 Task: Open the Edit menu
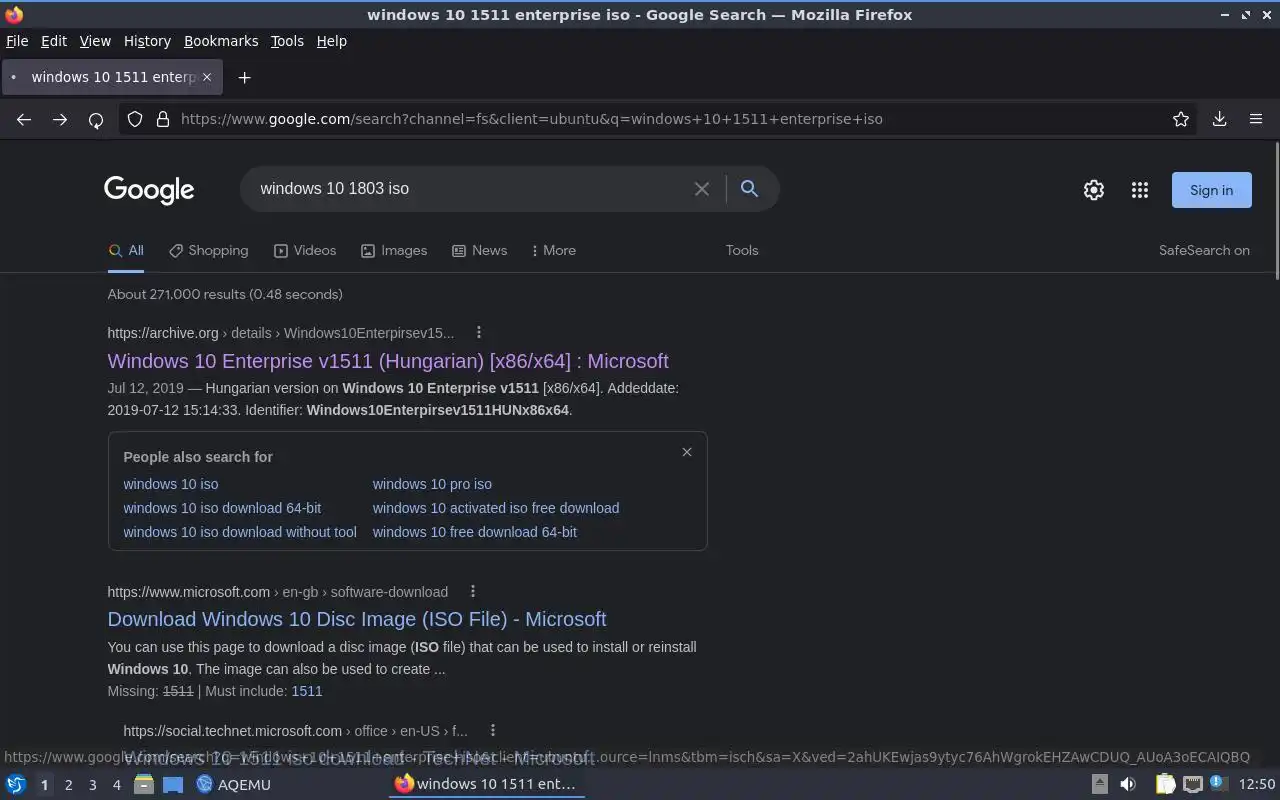click(x=54, y=41)
